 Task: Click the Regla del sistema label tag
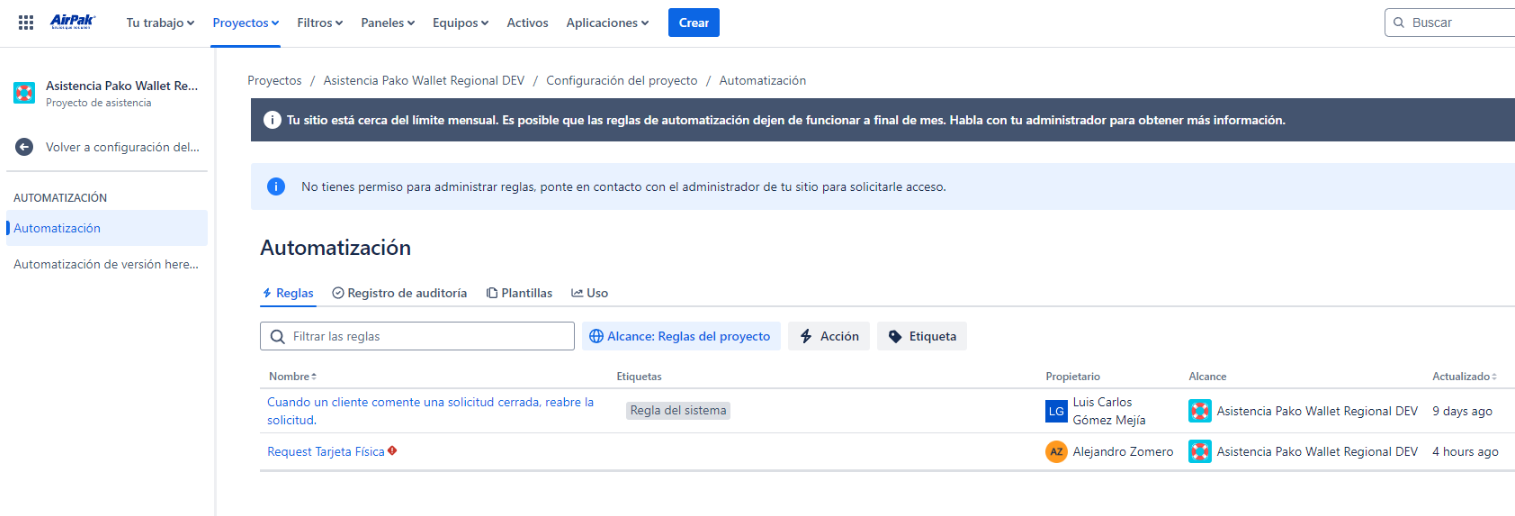[678, 411]
